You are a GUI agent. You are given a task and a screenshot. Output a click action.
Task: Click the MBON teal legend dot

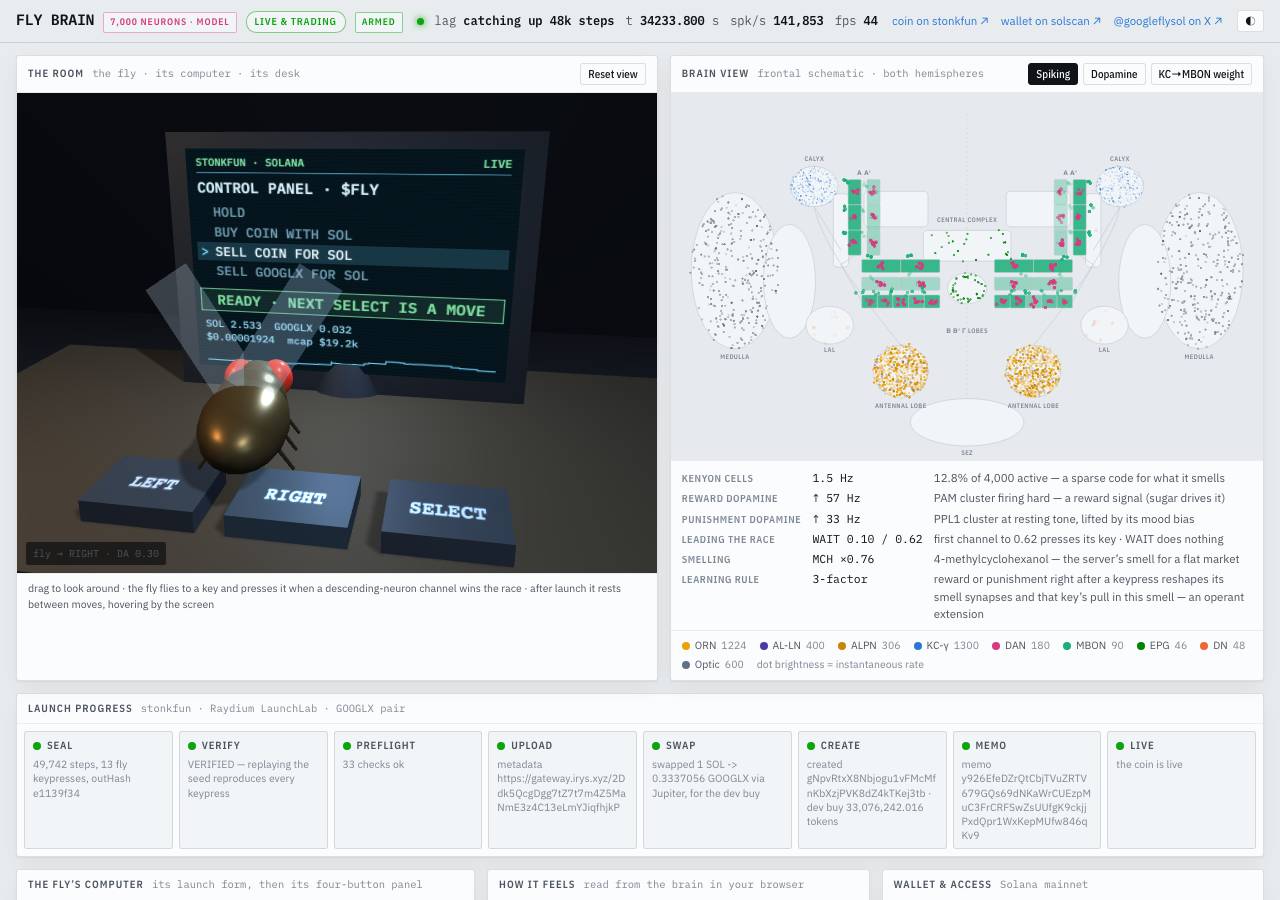point(1067,646)
